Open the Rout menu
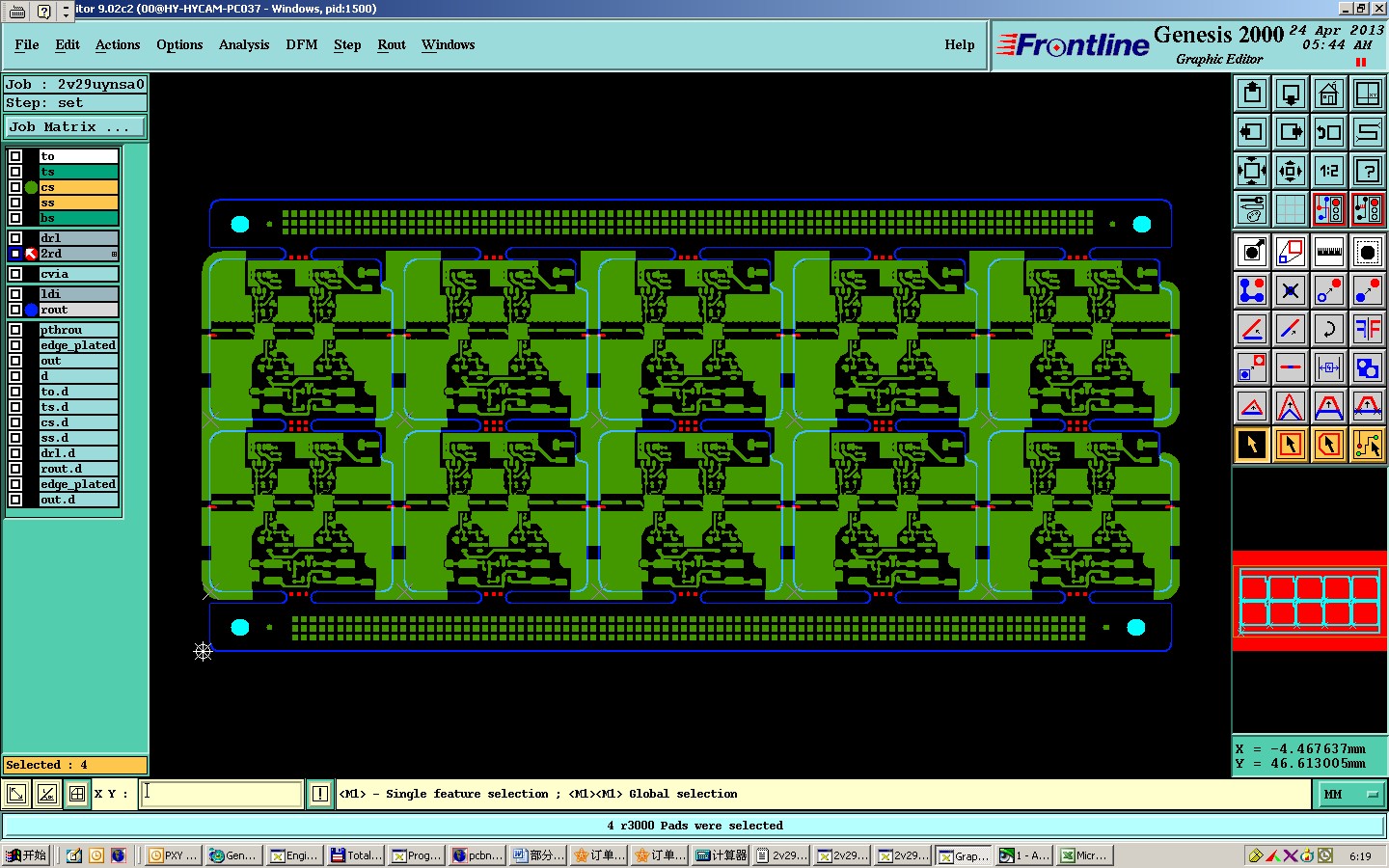 tap(392, 44)
